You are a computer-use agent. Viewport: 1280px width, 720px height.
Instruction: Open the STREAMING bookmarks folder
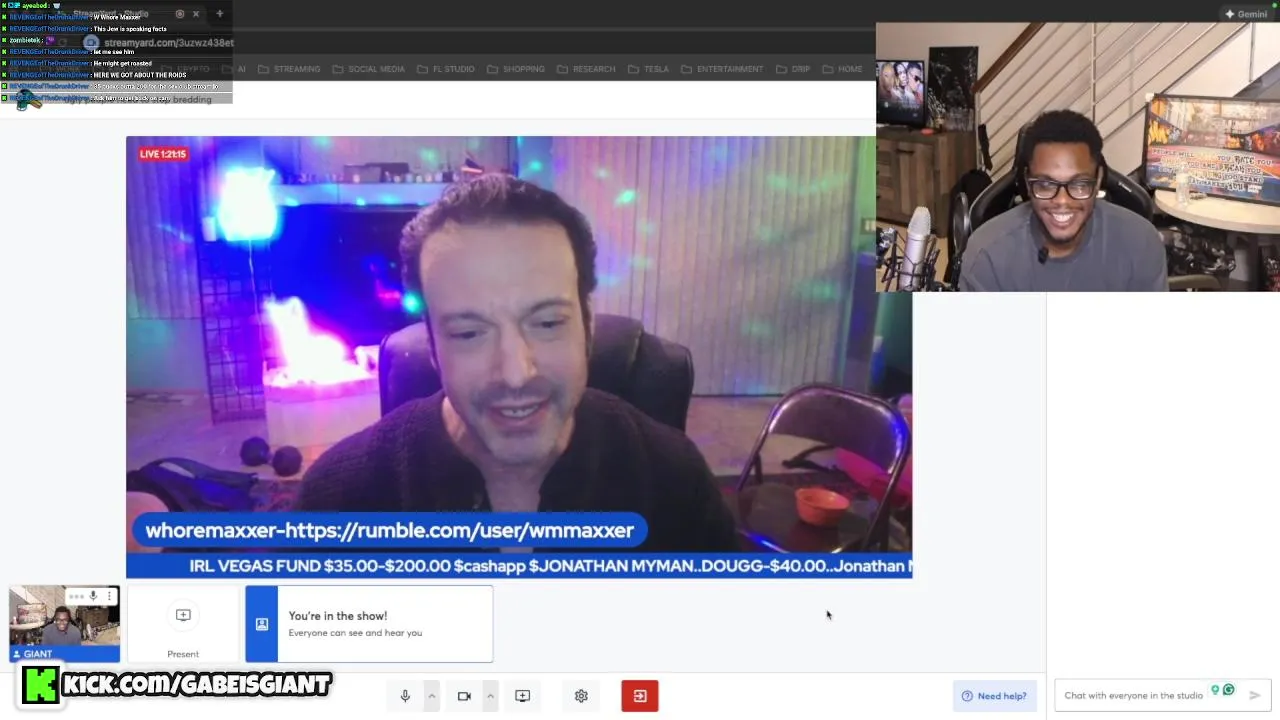tap(289, 69)
